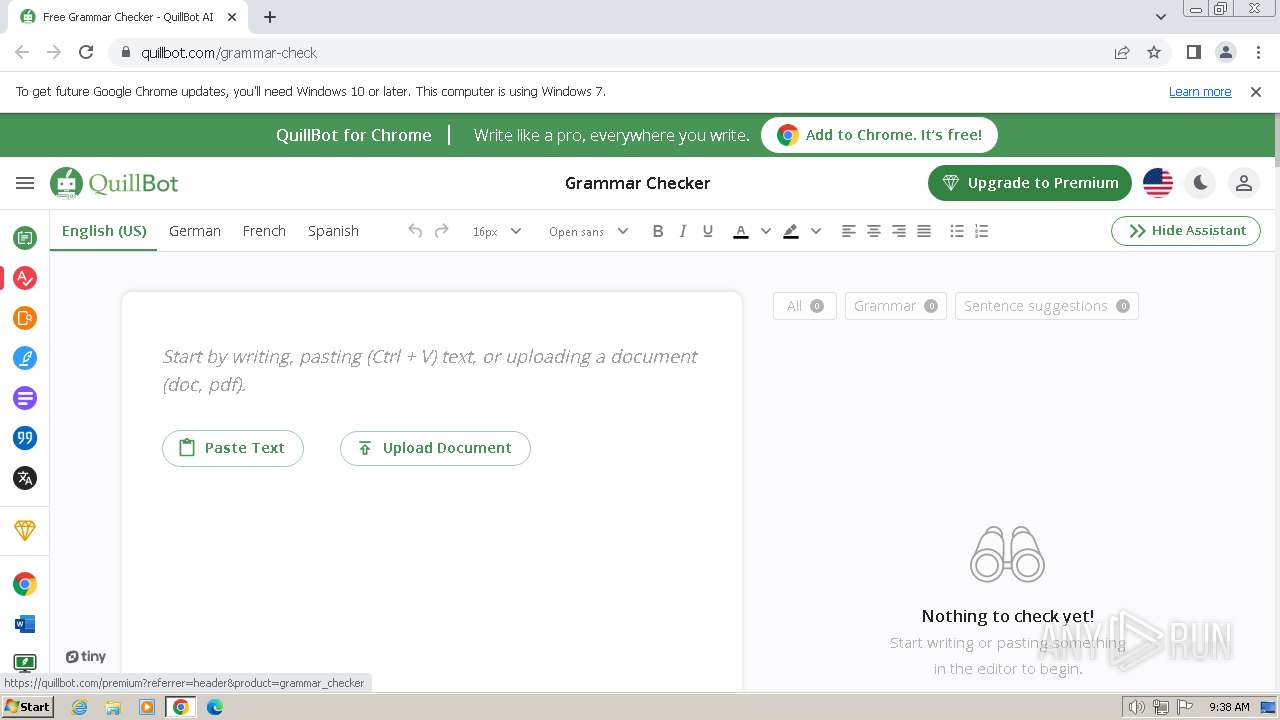Viewport: 1280px width, 720px height.
Task: Align text right
Action: (899, 231)
